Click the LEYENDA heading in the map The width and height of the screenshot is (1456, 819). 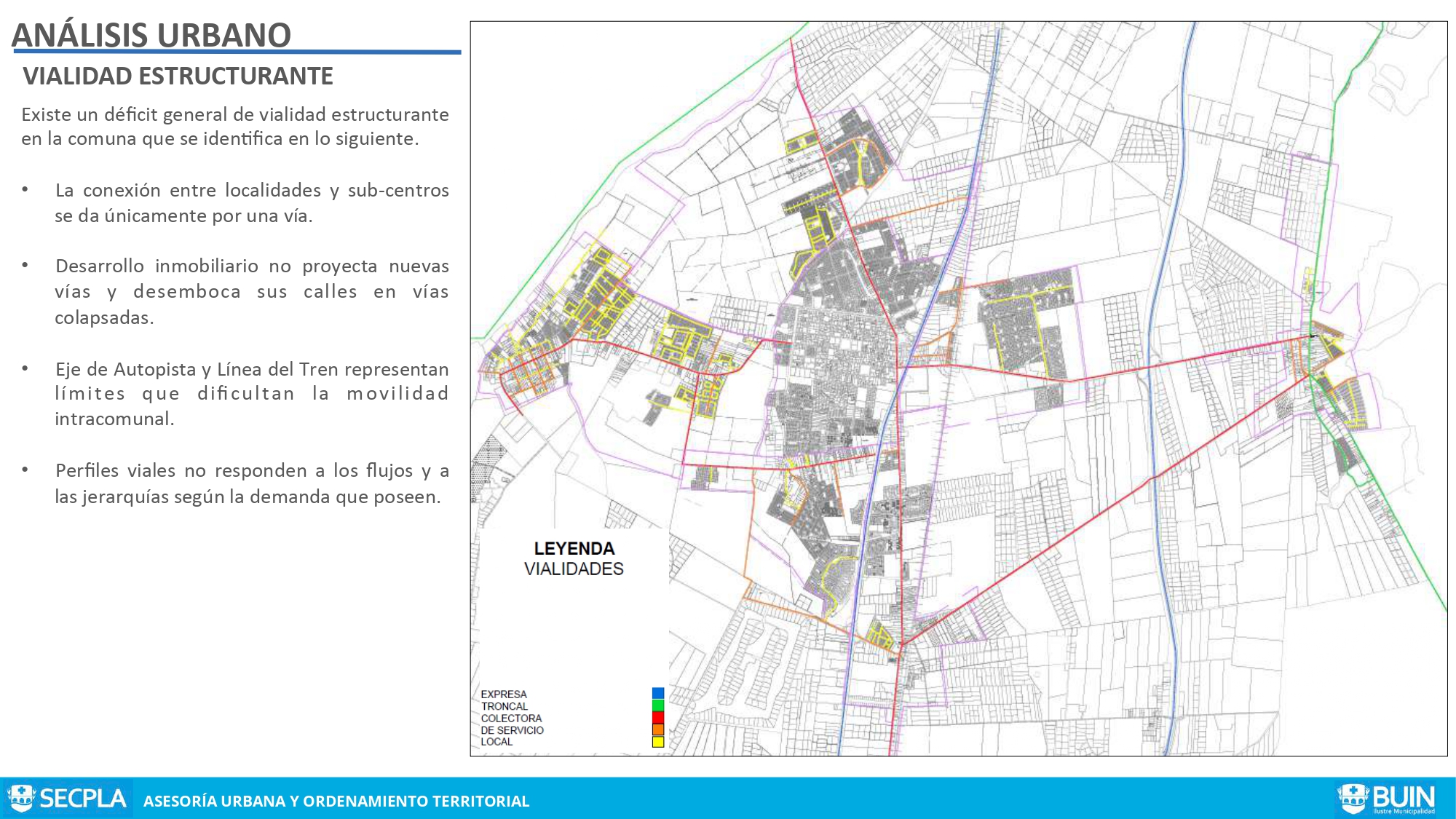[x=574, y=548]
